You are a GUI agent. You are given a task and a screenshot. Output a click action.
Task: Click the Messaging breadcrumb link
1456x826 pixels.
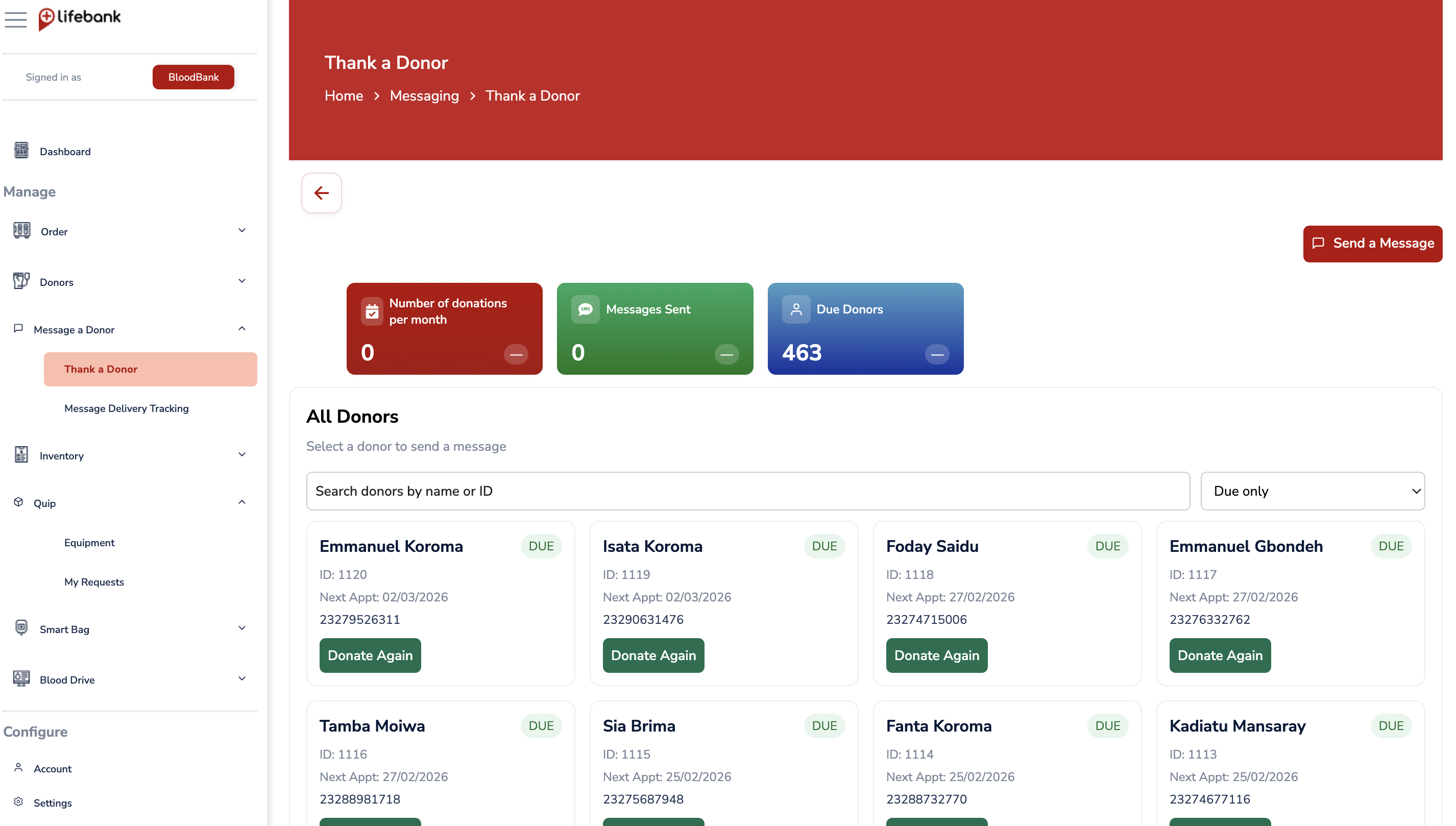coord(424,96)
